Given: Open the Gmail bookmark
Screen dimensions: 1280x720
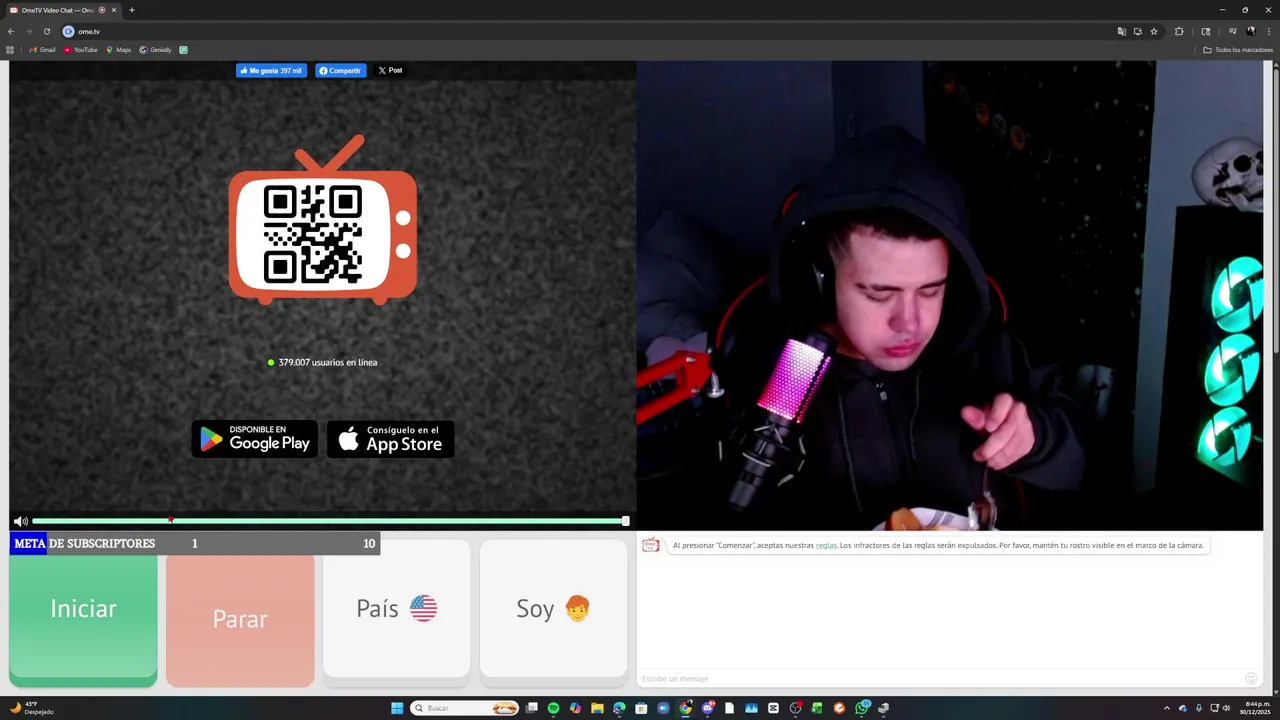Looking at the screenshot, I should coord(42,50).
